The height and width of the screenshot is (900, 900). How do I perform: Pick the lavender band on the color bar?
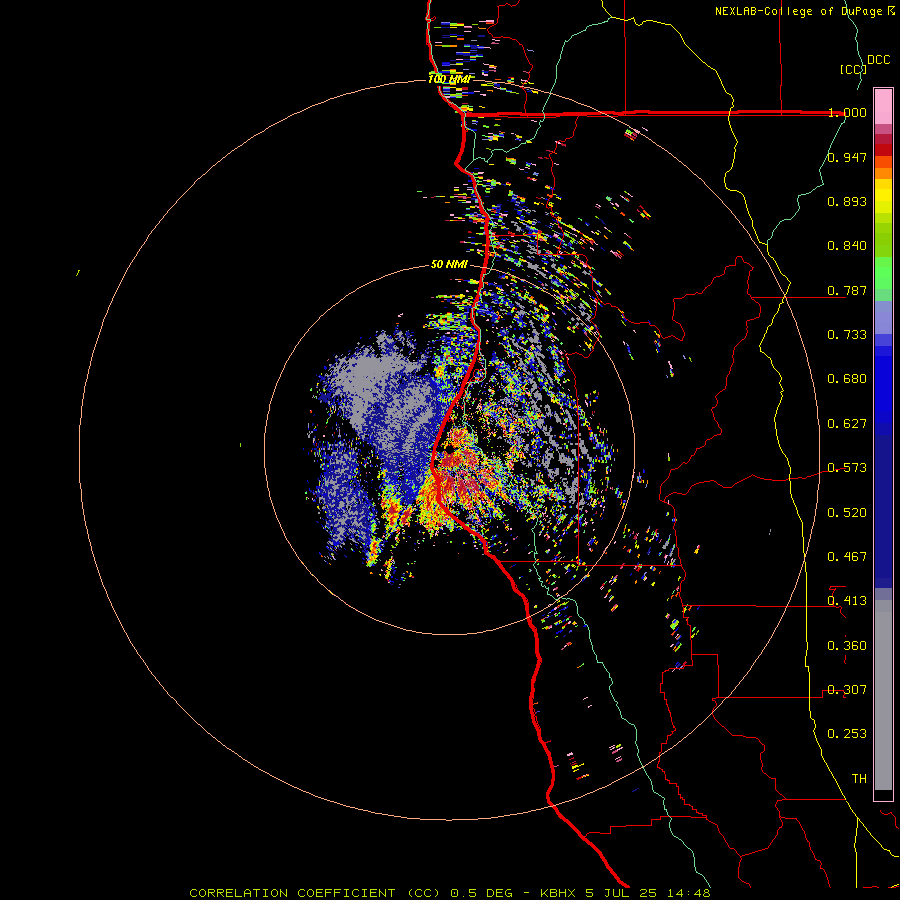coord(883,317)
